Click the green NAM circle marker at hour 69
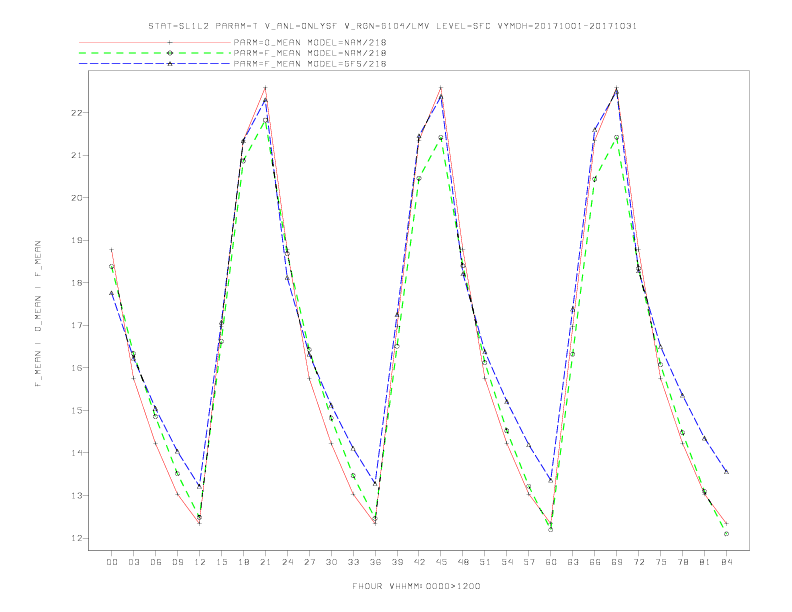This screenshot has height=612, width=792. click(617, 137)
